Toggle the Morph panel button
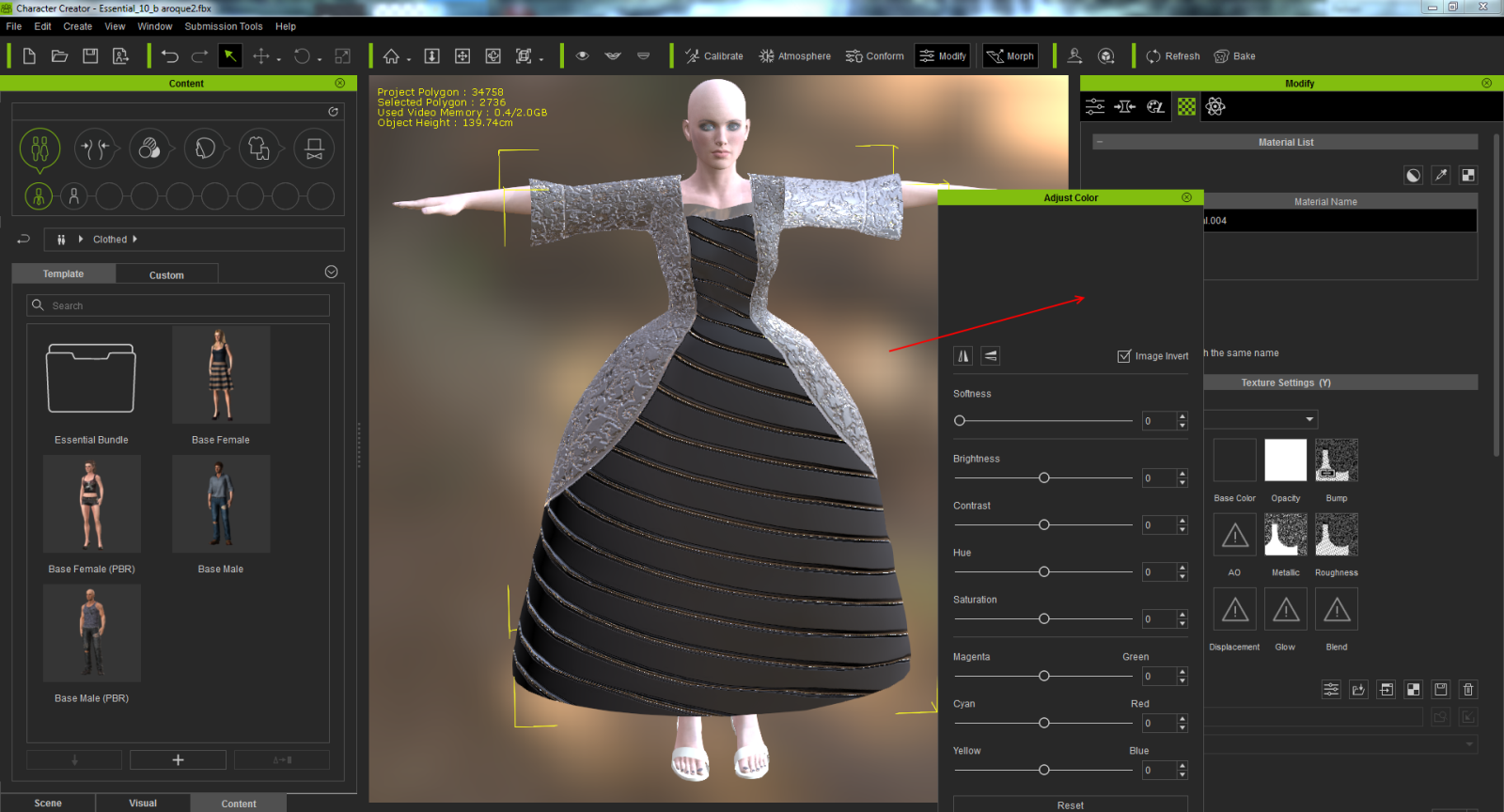 pyautogui.click(x=1010, y=56)
